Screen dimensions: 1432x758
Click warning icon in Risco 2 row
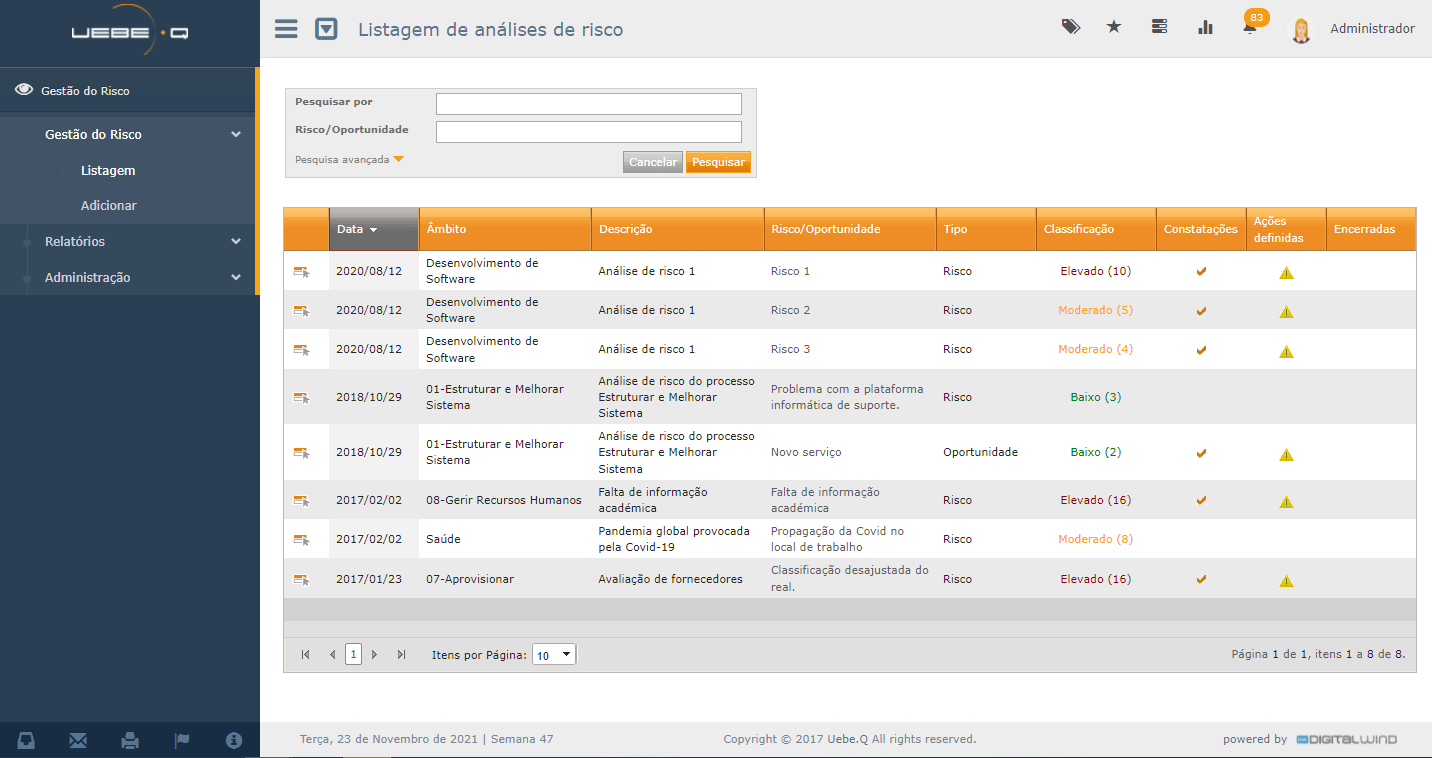tap(1286, 311)
